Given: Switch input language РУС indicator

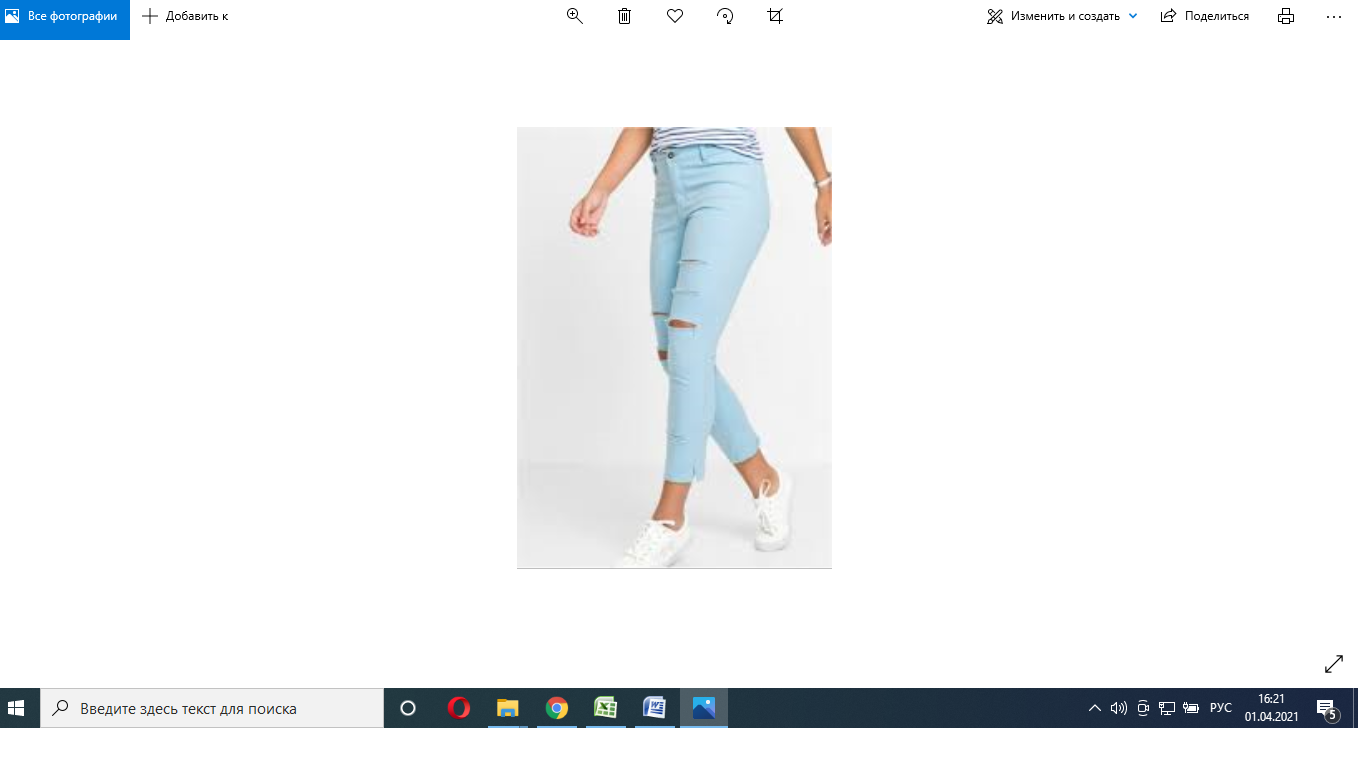Looking at the screenshot, I should (x=1221, y=708).
